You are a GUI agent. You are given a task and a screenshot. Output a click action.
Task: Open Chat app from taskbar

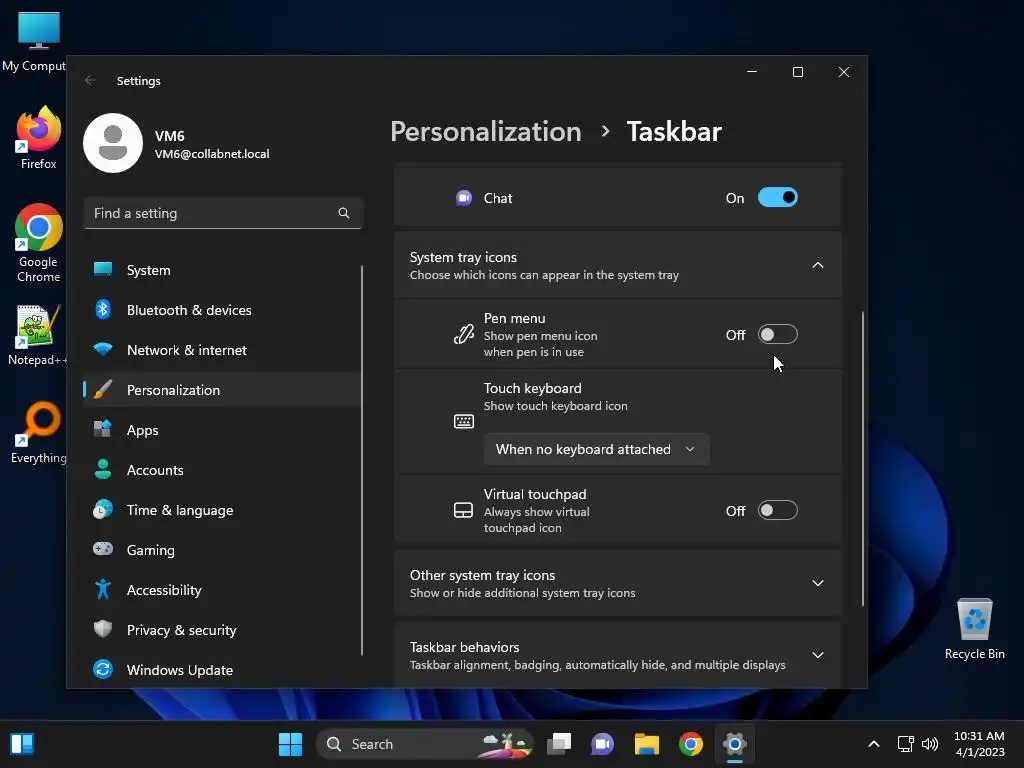pos(602,744)
